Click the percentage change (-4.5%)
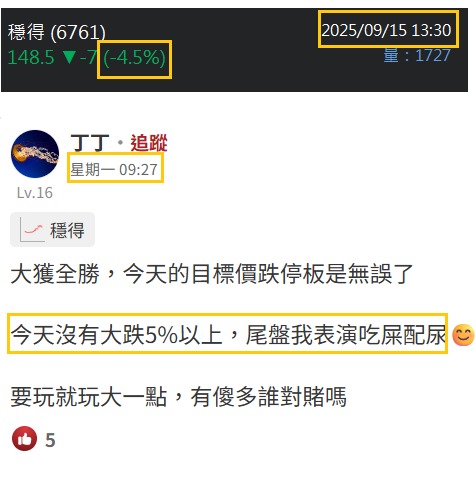This screenshot has width=476, height=494. point(134,57)
